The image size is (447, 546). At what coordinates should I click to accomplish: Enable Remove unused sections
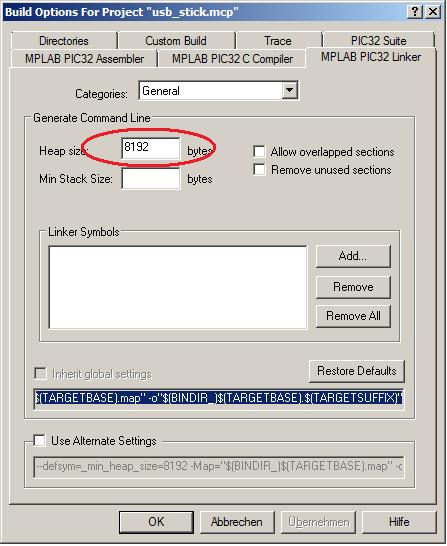point(259,170)
